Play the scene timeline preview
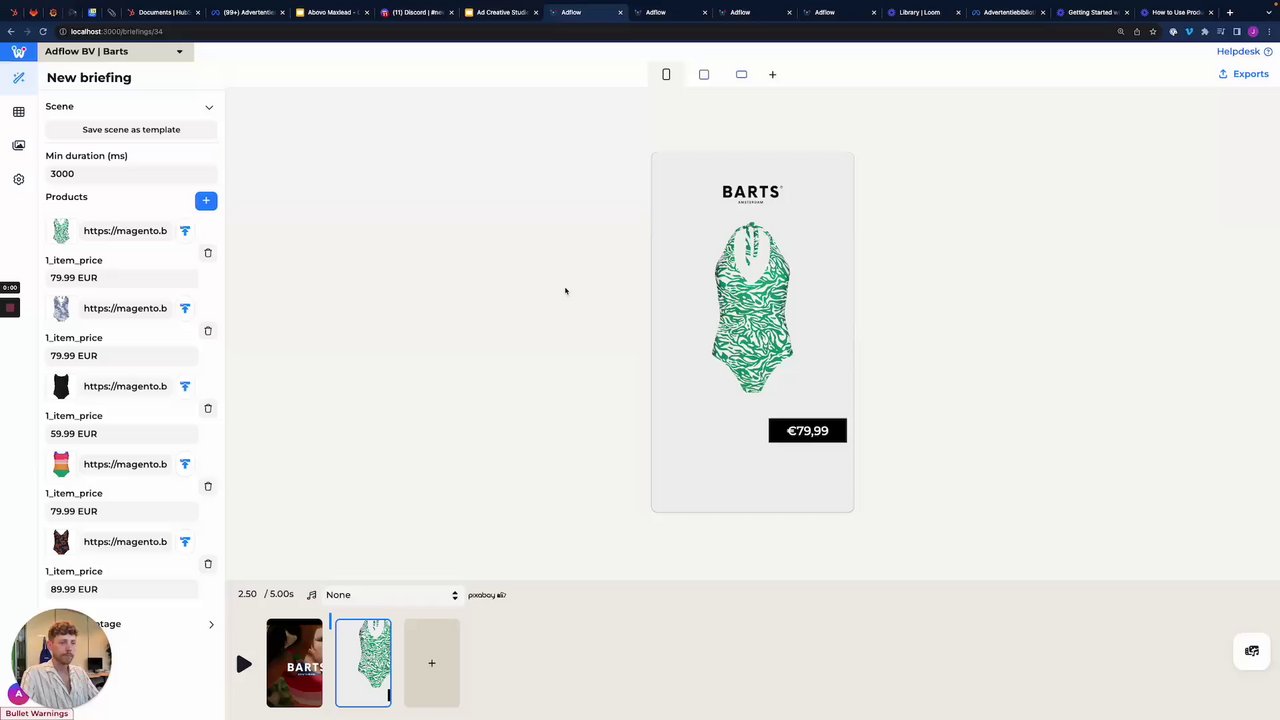1280x720 pixels. coord(244,664)
